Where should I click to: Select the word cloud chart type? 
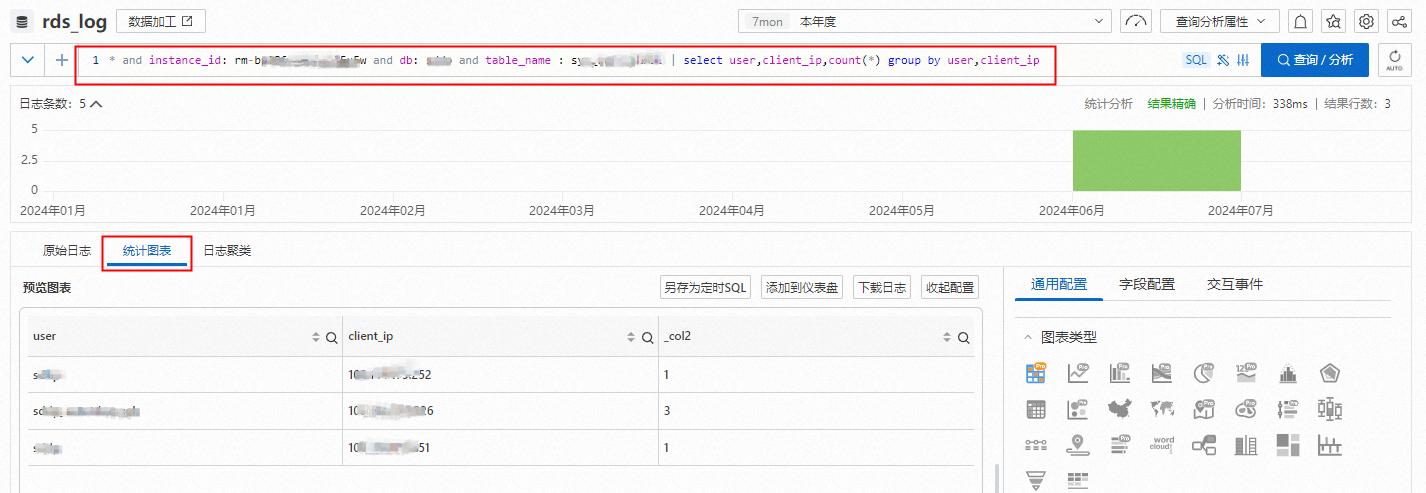click(1162, 445)
